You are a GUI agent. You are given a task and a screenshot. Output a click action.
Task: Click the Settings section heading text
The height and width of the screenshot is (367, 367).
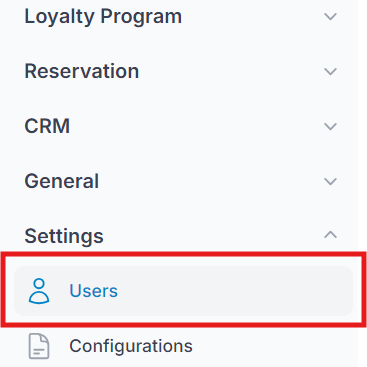(64, 236)
